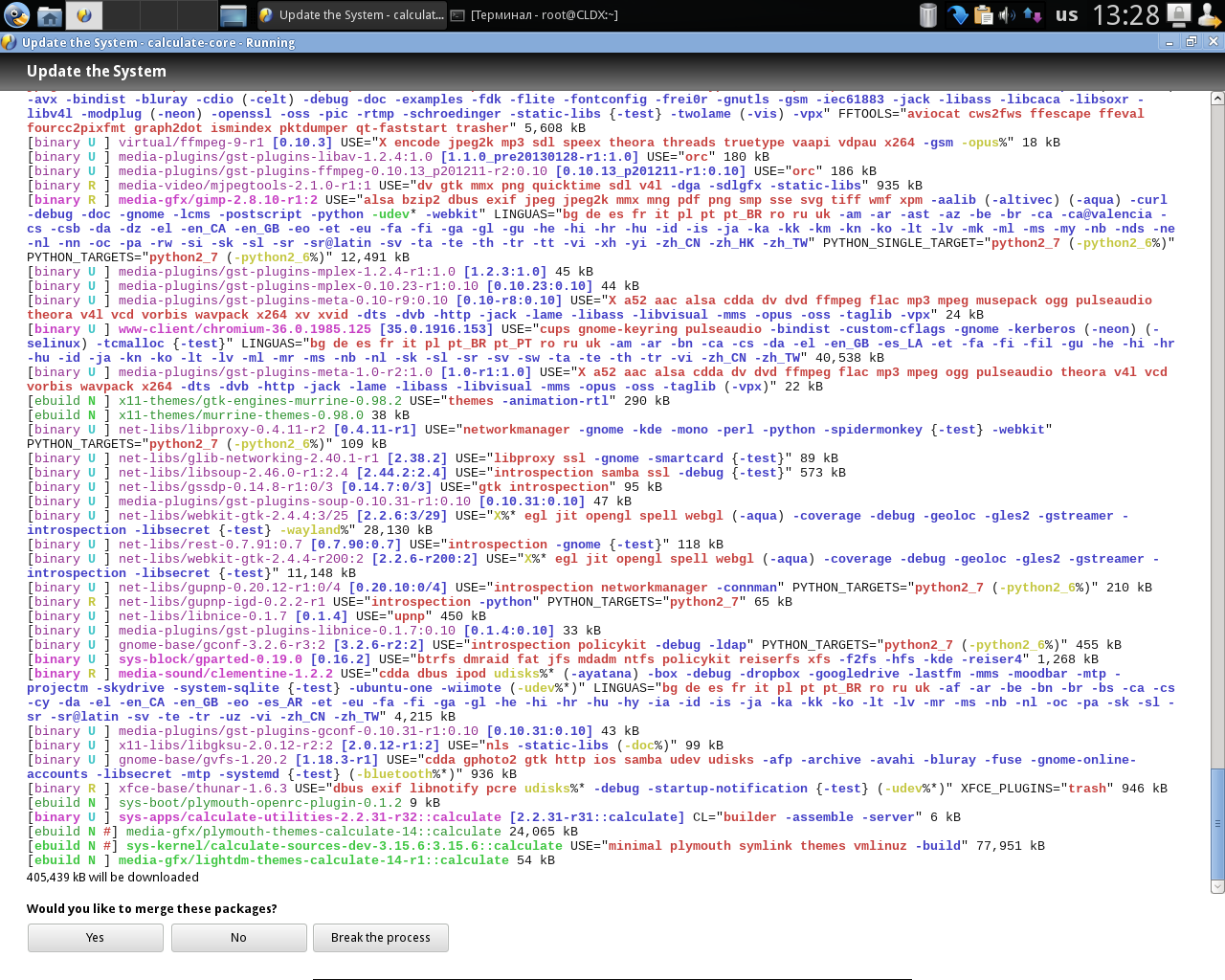Open the Calculate Linux main menu icon

click(x=16, y=15)
